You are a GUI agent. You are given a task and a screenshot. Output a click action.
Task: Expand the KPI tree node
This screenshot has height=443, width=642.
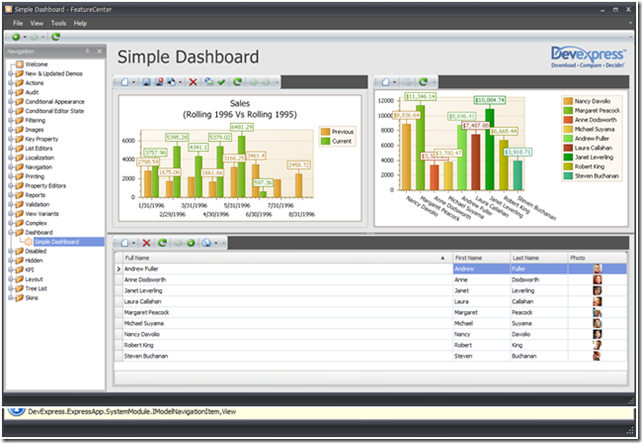(x=11, y=270)
